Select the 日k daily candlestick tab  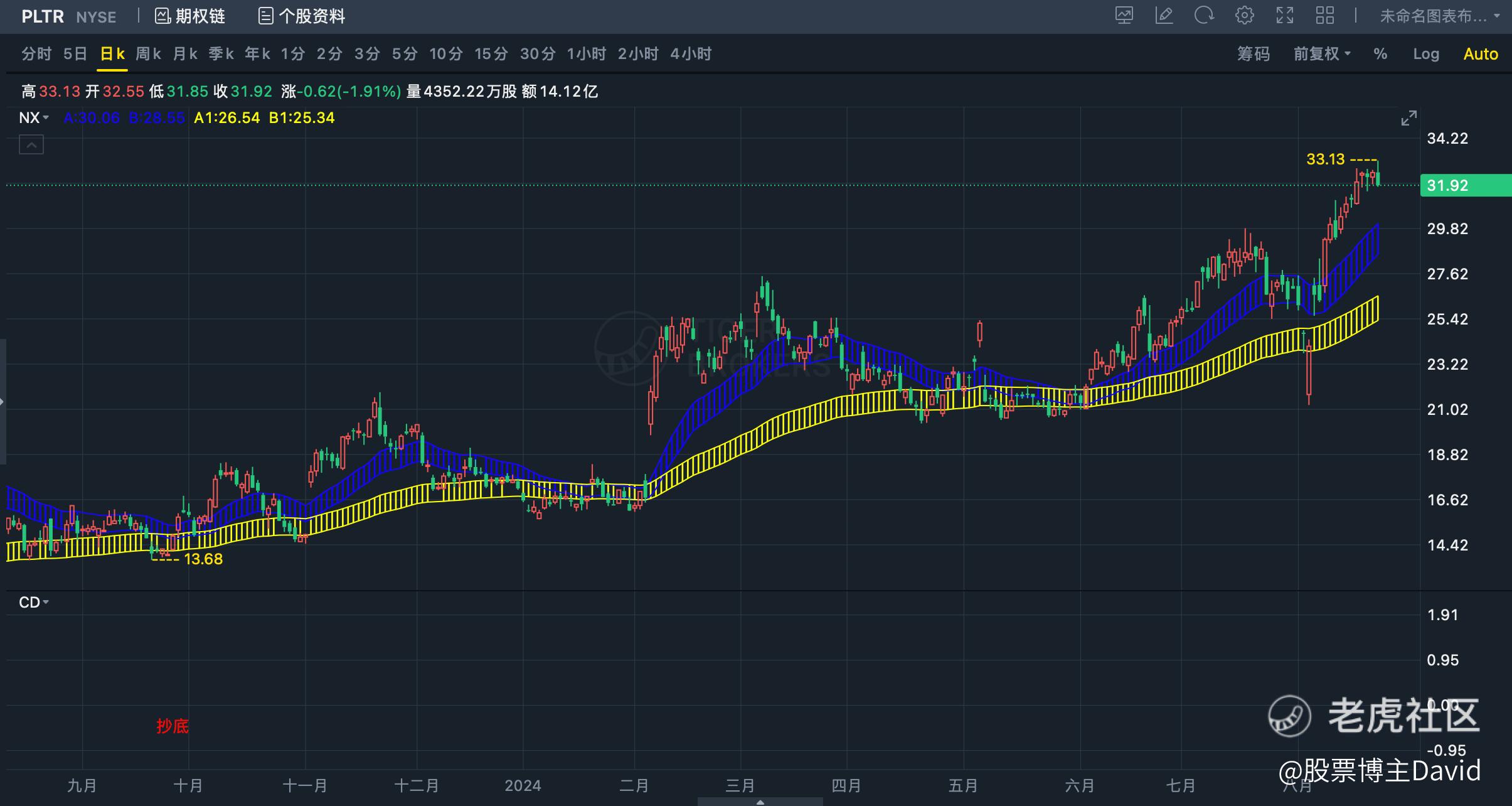click(x=112, y=54)
